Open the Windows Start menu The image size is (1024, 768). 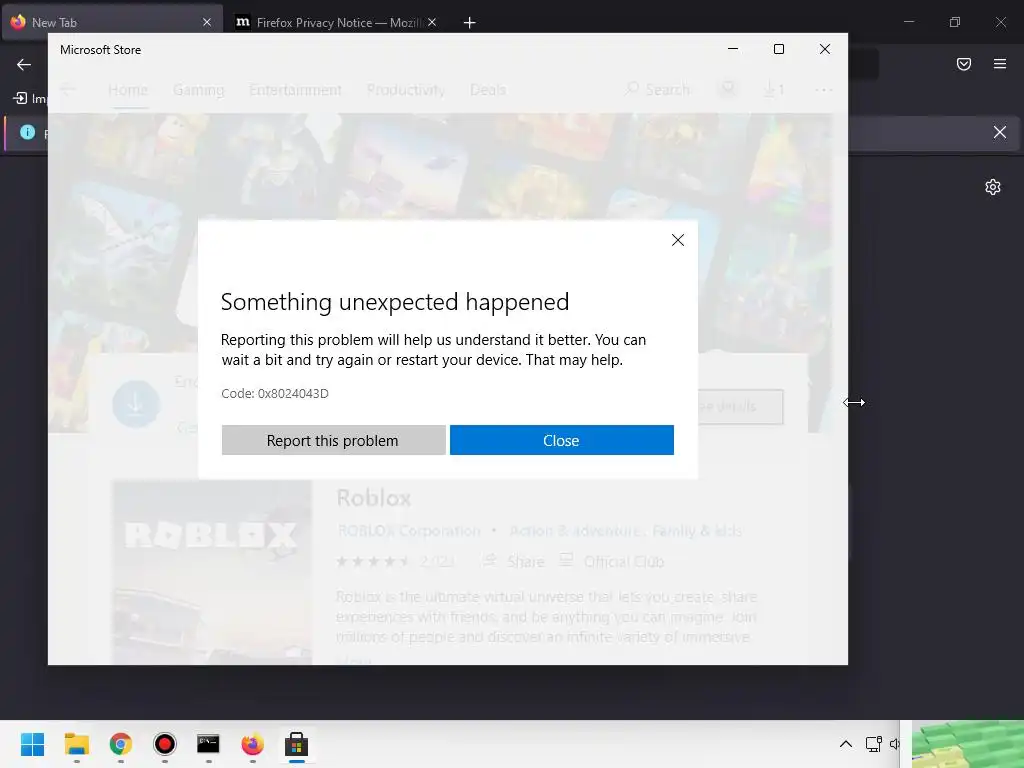33,744
